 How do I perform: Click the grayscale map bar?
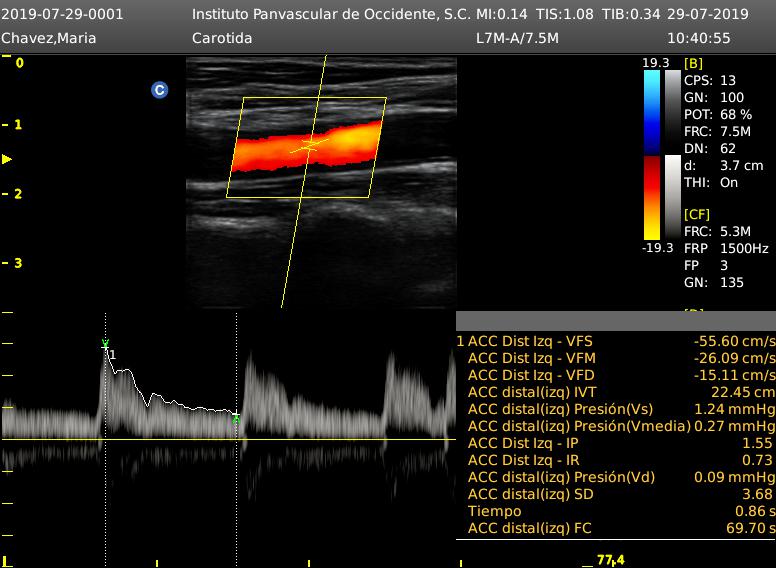coord(673,155)
